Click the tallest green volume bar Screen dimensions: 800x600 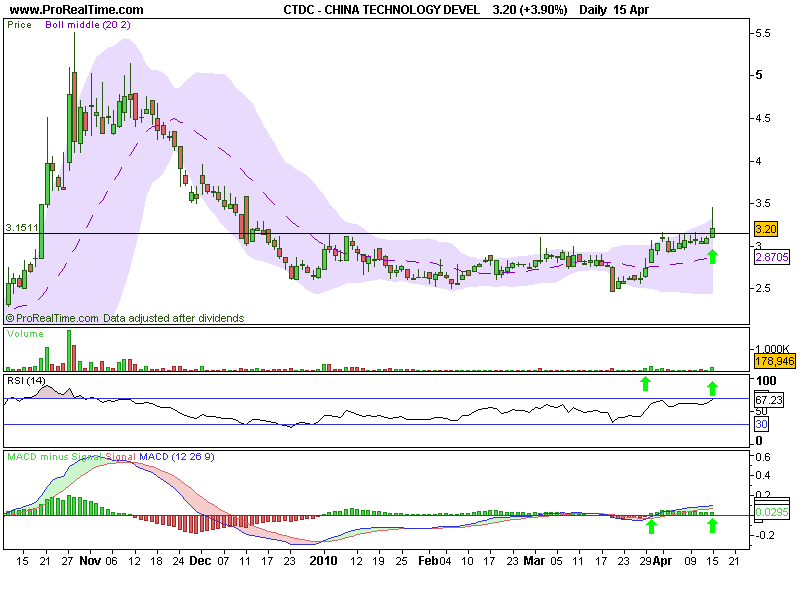point(69,351)
